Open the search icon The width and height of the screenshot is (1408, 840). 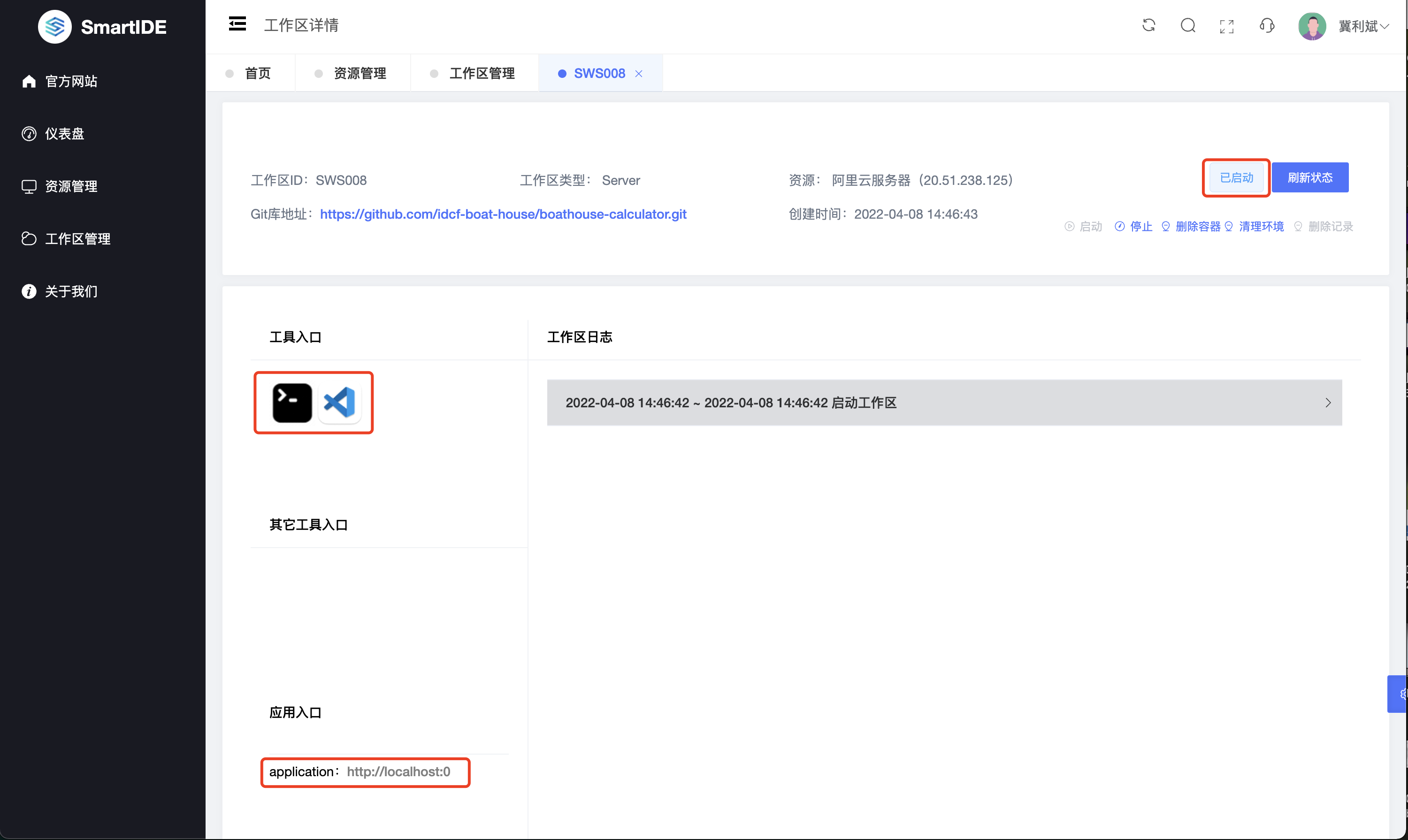point(1188,25)
